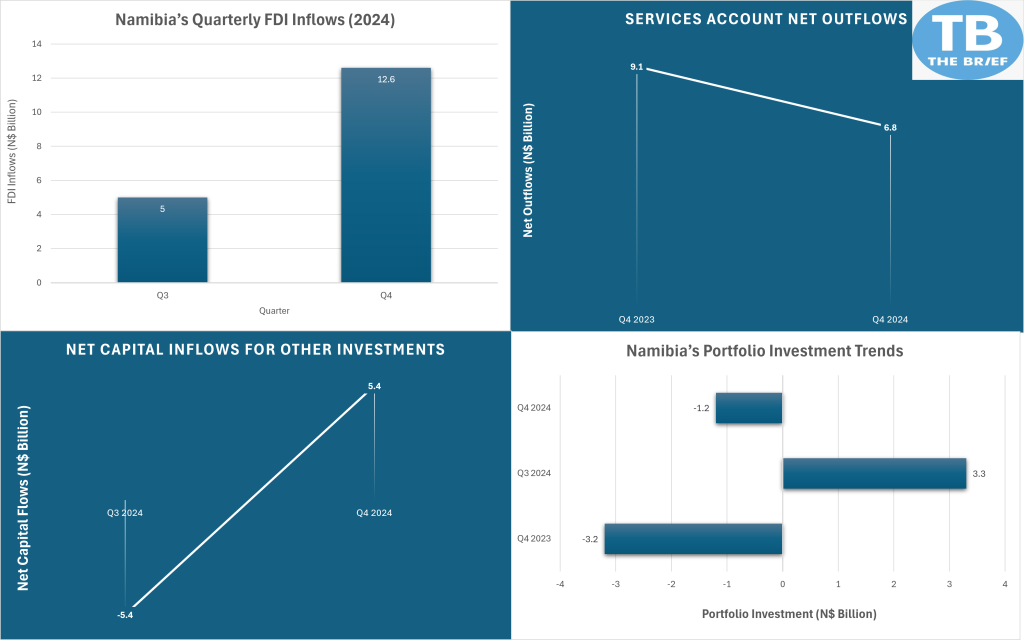Viewport: 1024px width, 640px height.
Task: Click the 'FDI Inflows (N$ Billion)' axis title
Action: pyautogui.click(x=12, y=152)
